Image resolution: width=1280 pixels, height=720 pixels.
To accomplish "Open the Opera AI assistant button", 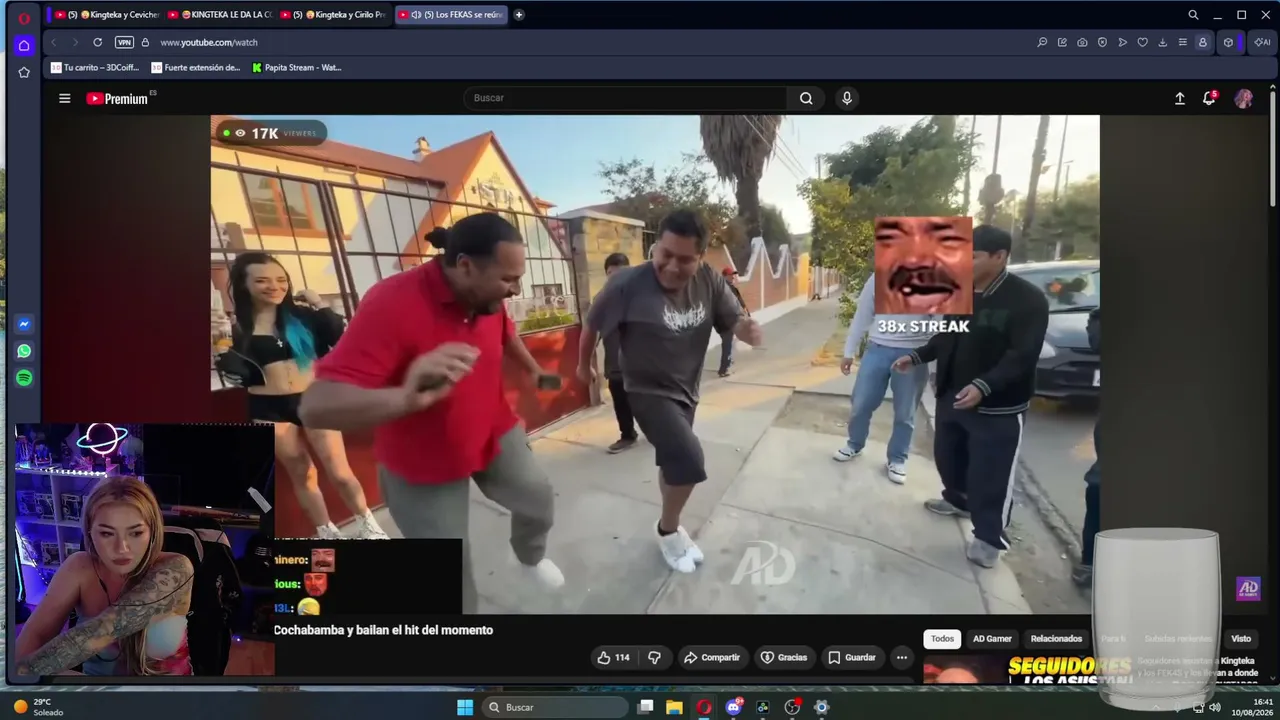I will coord(1262,42).
